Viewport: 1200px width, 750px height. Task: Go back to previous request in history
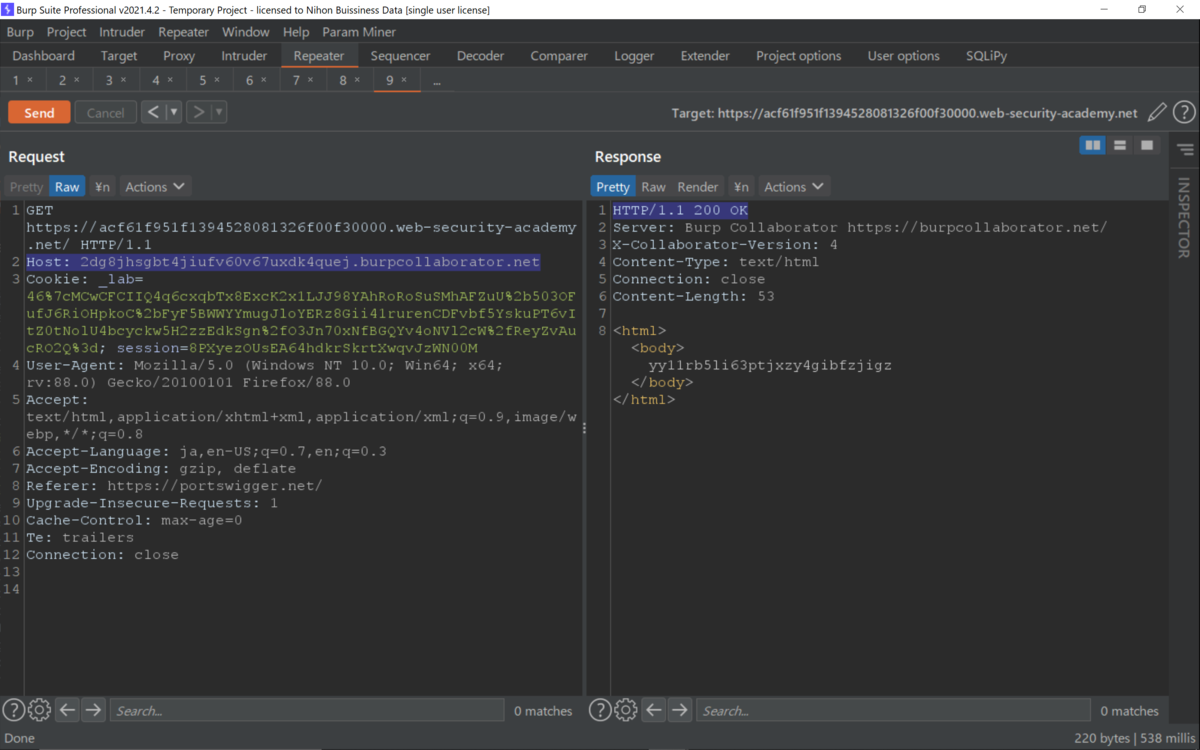point(153,112)
